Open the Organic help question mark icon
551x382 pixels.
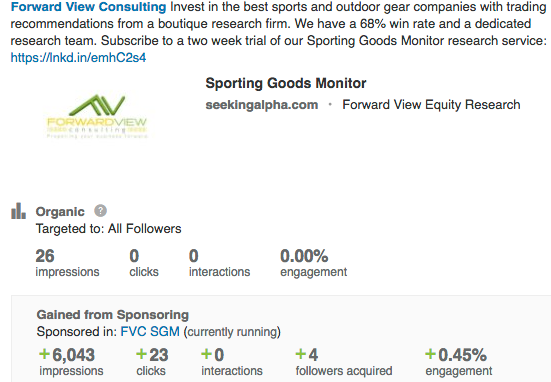pyautogui.click(x=101, y=211)
